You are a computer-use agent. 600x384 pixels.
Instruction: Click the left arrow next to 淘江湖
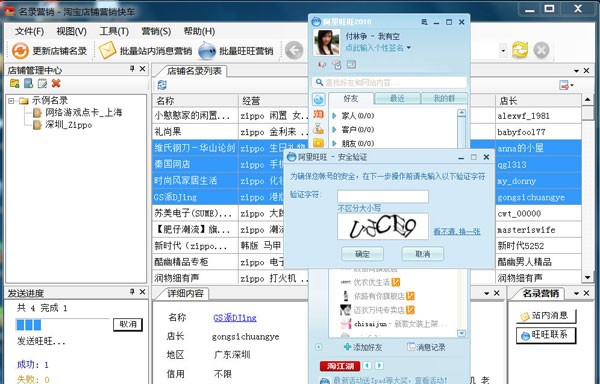(367, 366)
